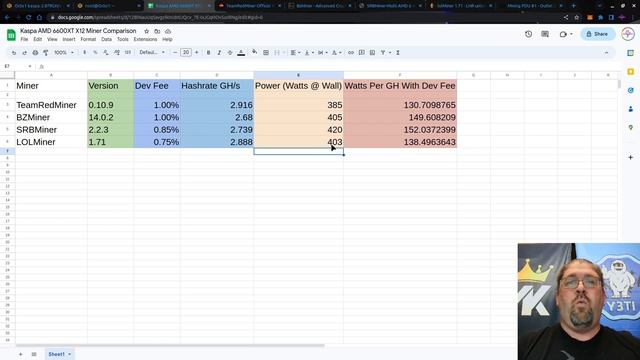640x360 pixels.
Task: Open the Data menu
Action: click(107, 40)
